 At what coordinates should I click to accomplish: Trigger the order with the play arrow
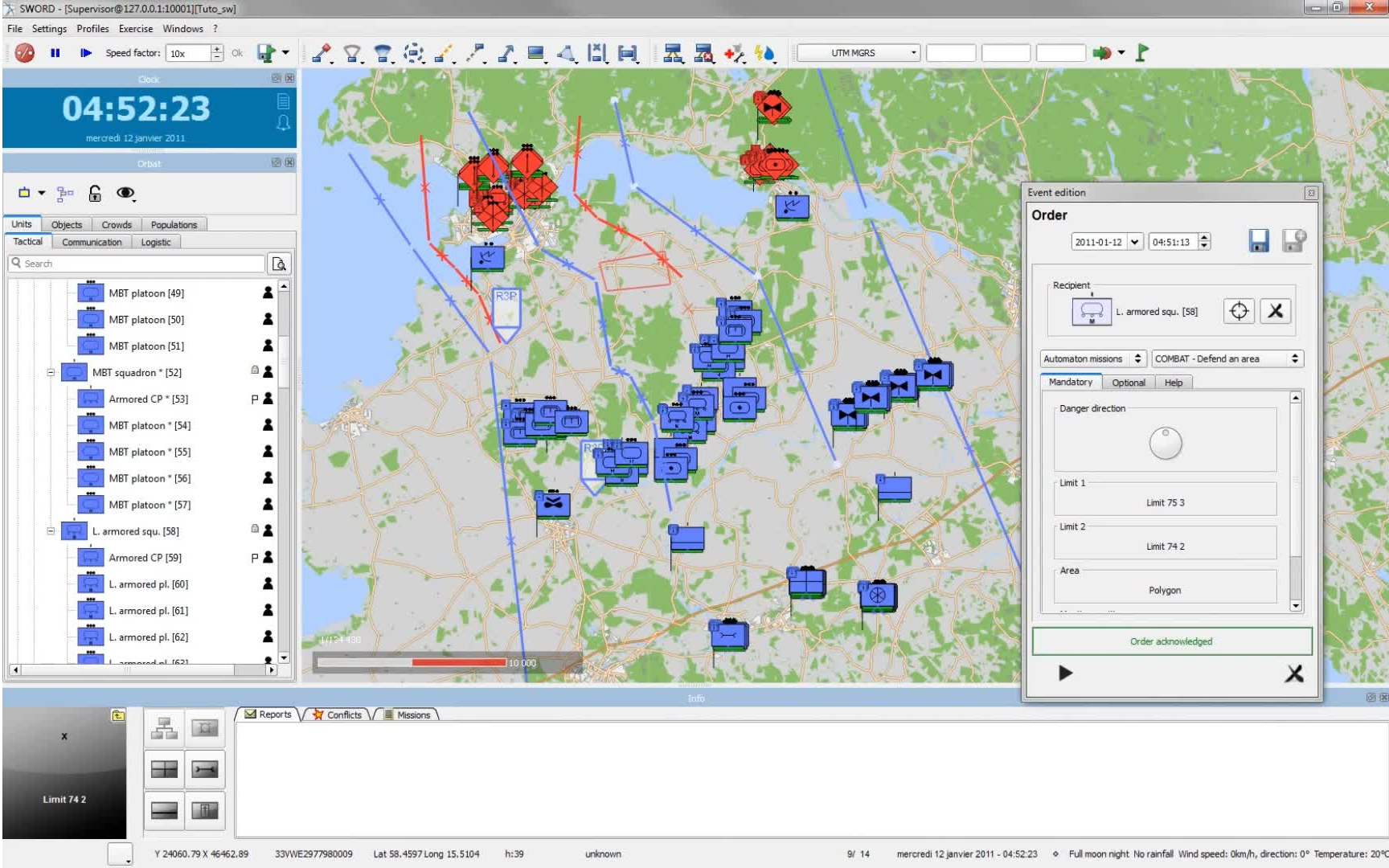1065,673
